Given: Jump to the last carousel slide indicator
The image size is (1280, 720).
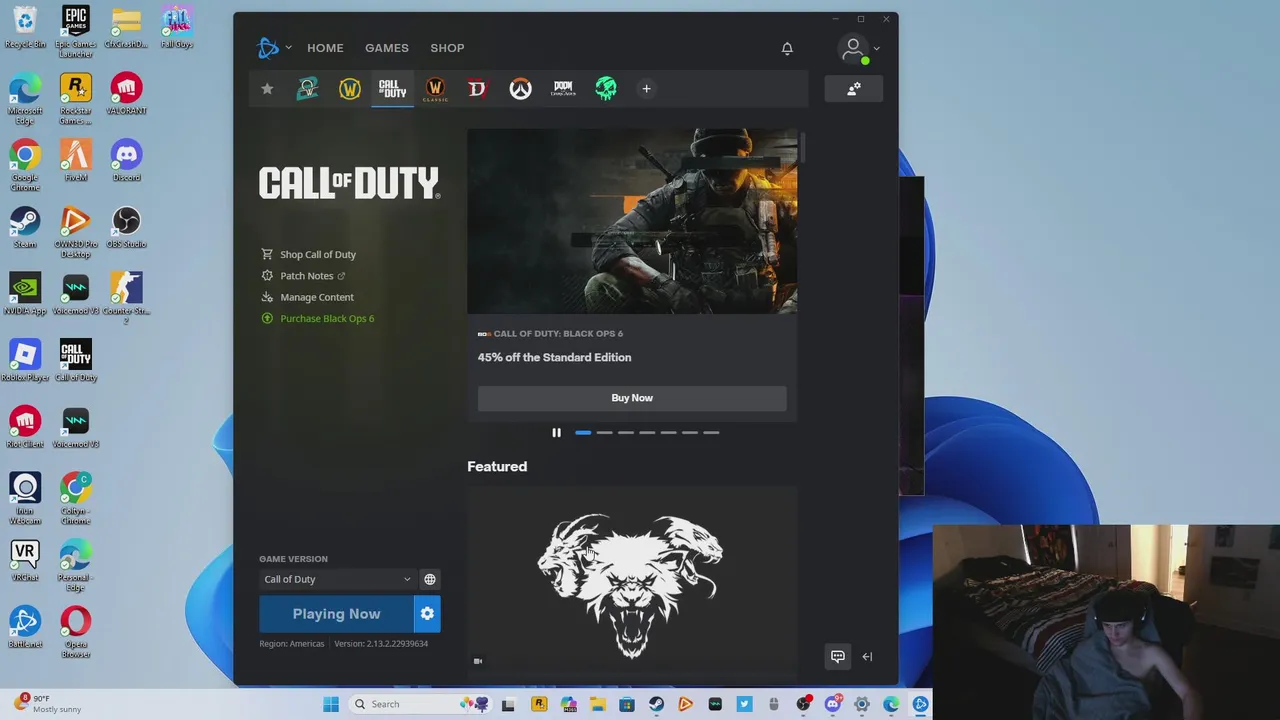Looking at the screenshot, I should 711,433.
